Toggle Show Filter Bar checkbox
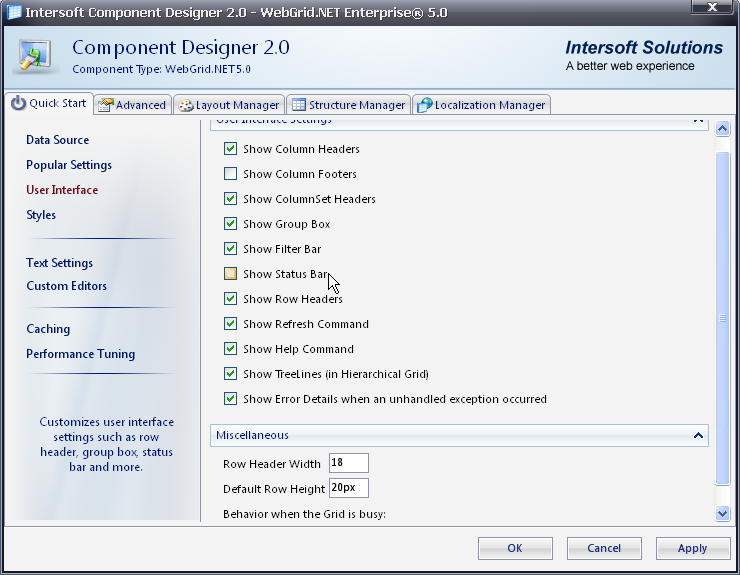740x575 pixels. pos(230,249)
